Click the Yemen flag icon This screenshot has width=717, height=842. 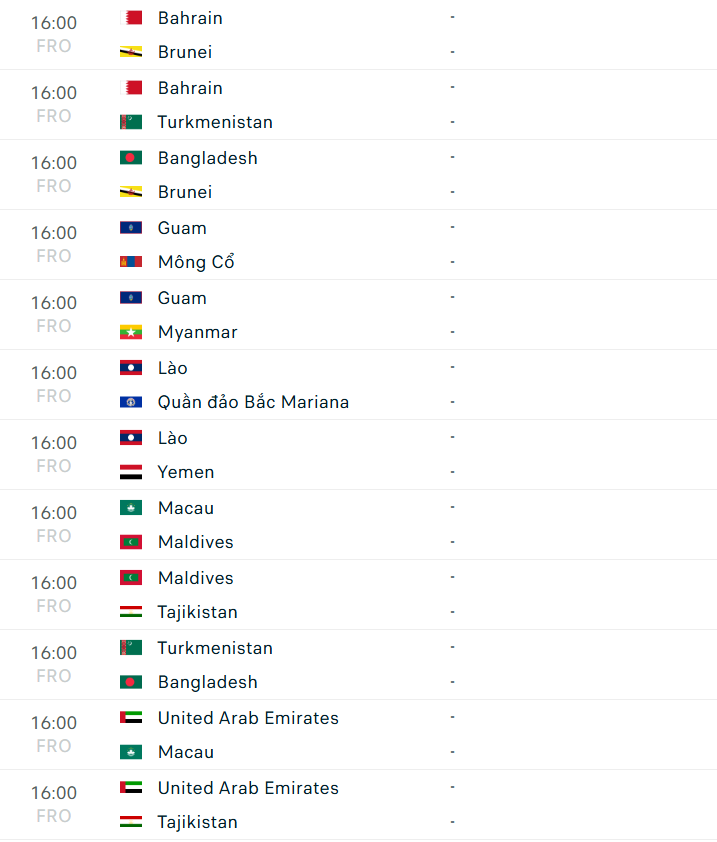click(130, 472)
